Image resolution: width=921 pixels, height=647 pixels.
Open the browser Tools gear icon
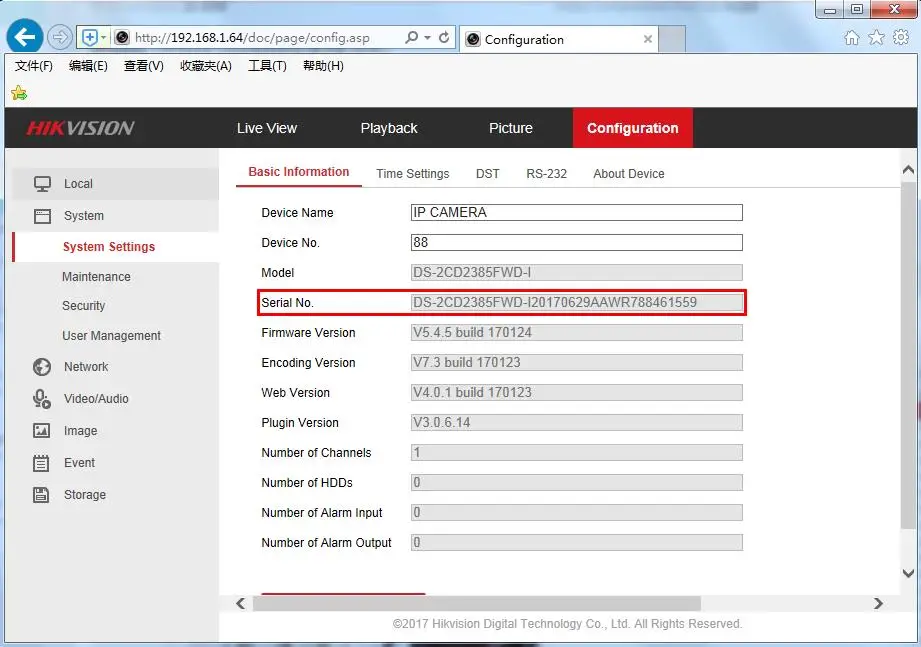(x=900, y=38)
